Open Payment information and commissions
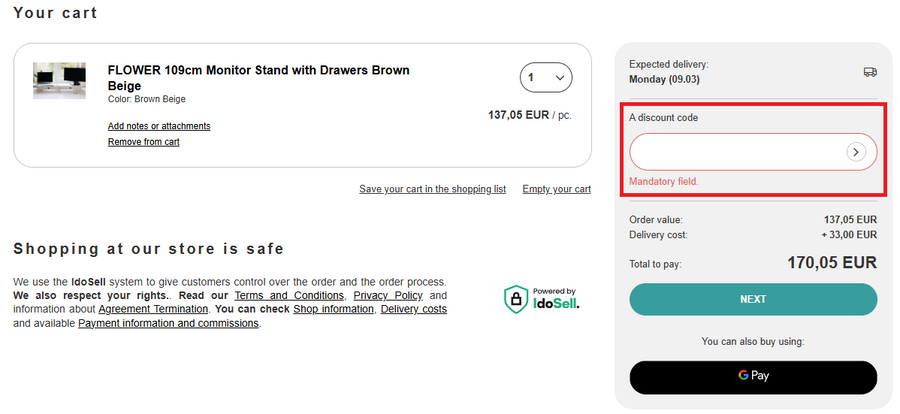 click(x=168, y=324)
